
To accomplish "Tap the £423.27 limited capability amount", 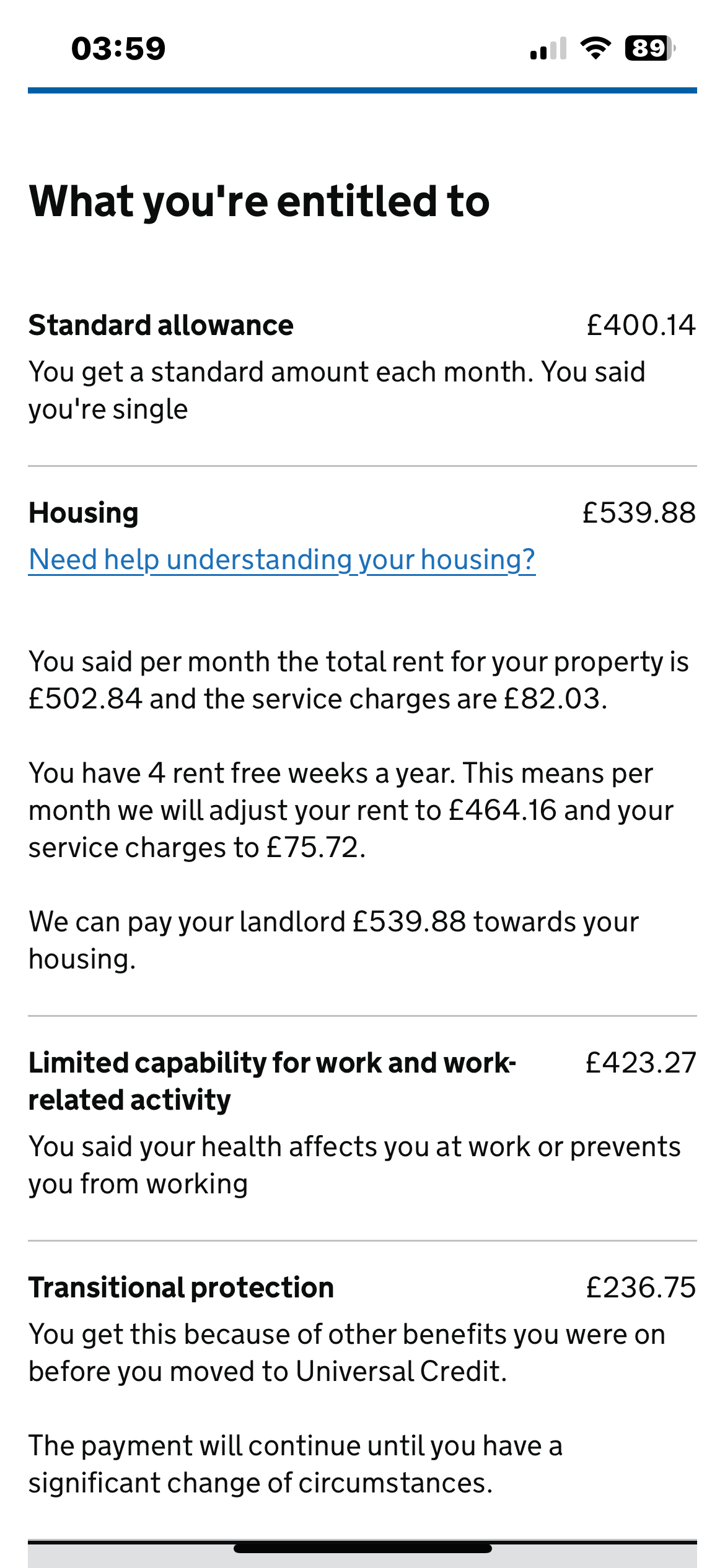I will coord(641,1063).
